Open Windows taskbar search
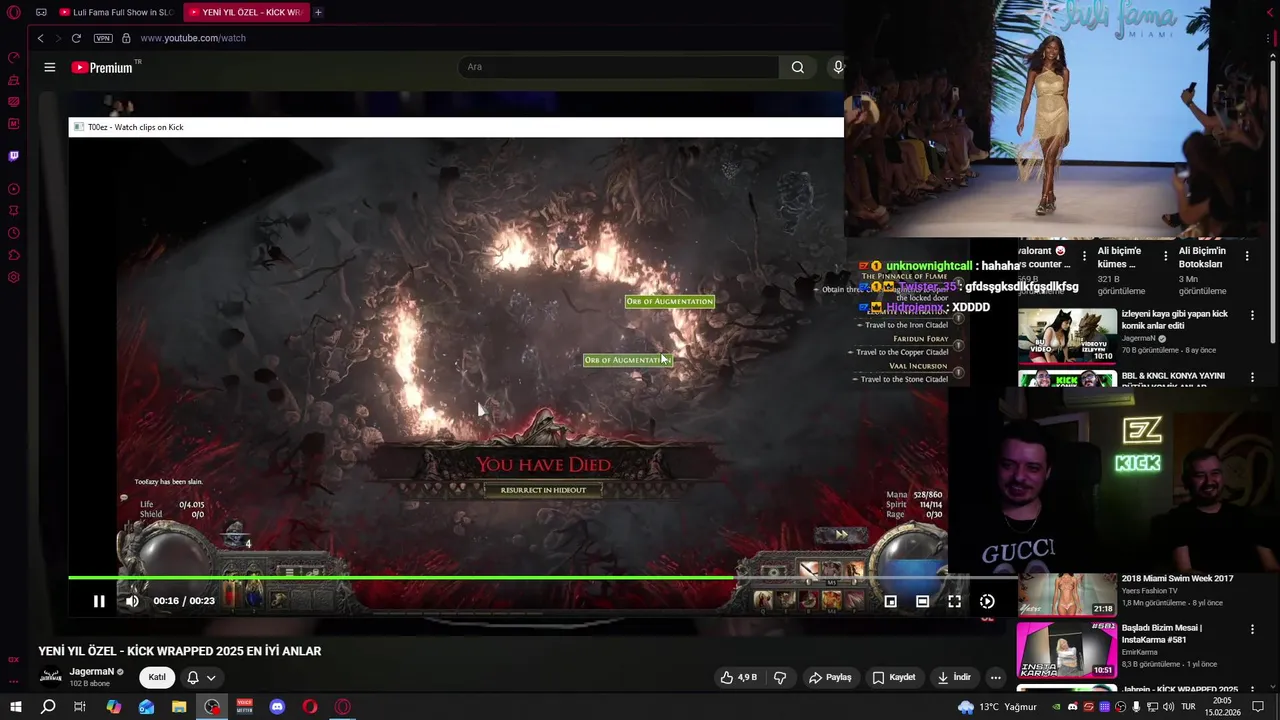1280x720 pixels. point(48,707)
